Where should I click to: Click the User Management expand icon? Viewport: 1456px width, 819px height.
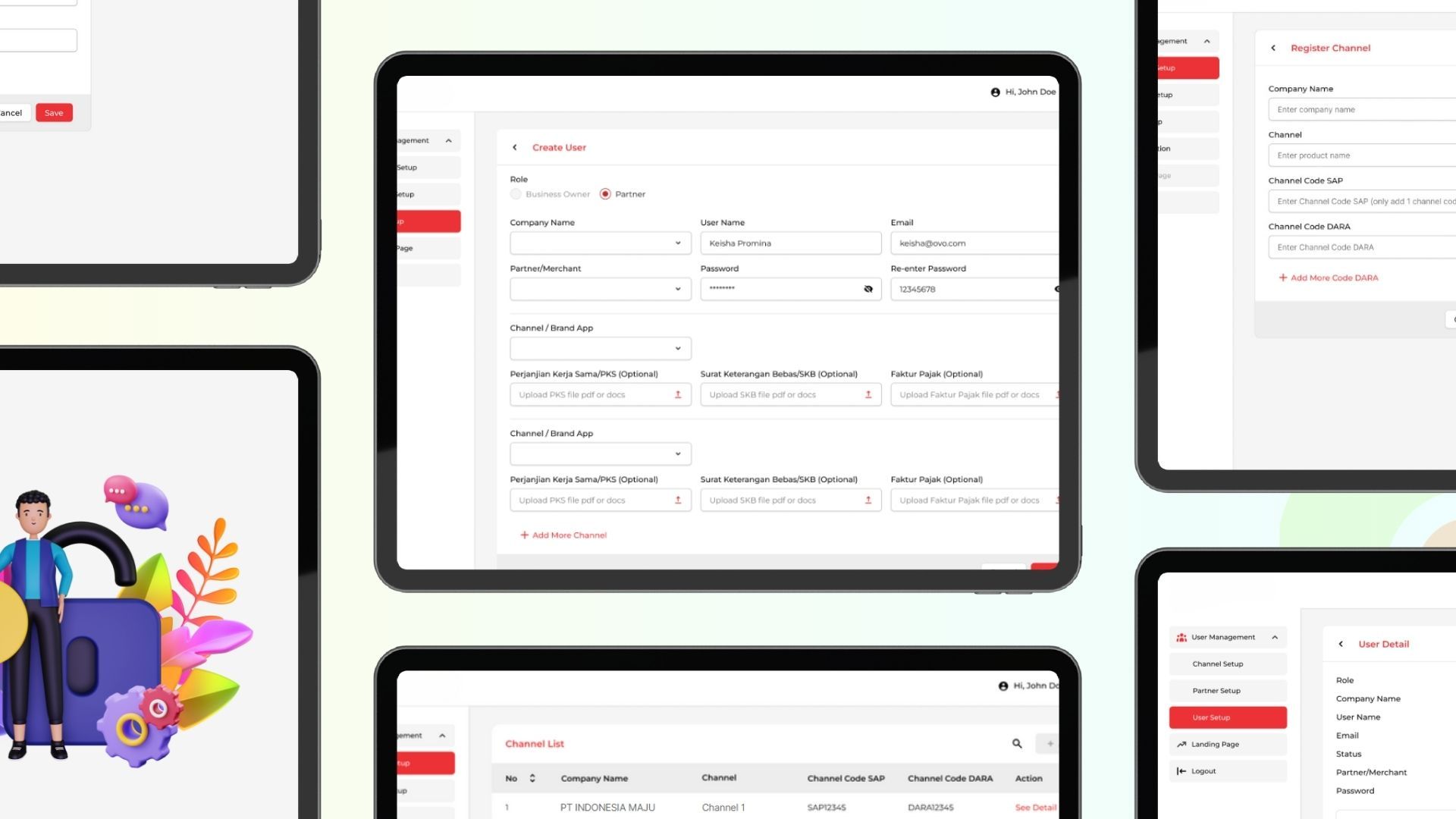[1275, 637]
